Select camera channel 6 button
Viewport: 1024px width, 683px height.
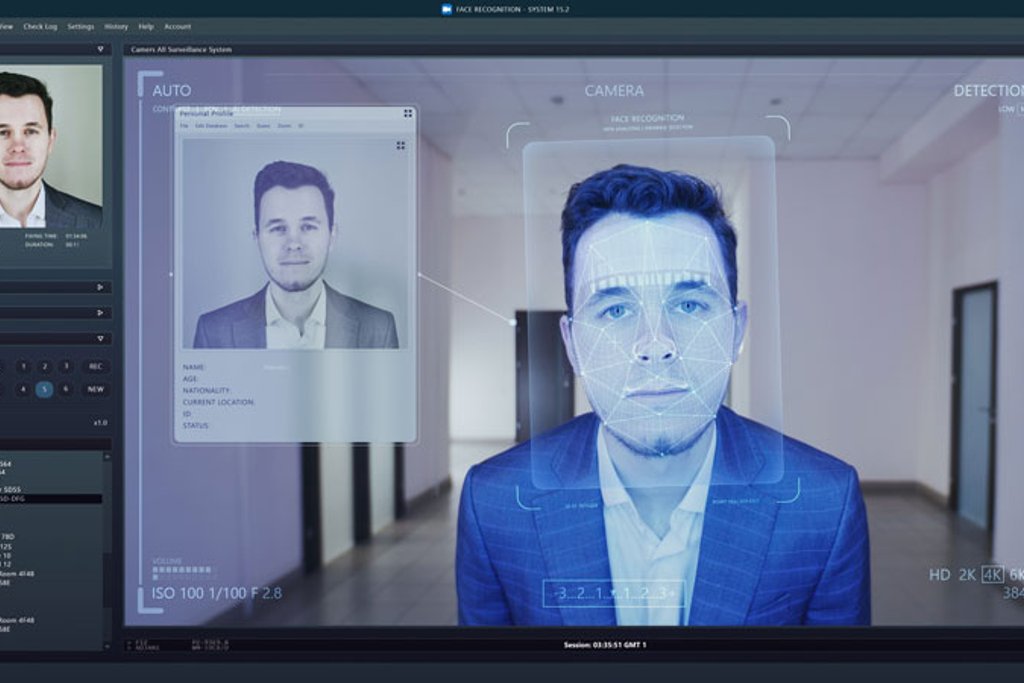[65, 389]
